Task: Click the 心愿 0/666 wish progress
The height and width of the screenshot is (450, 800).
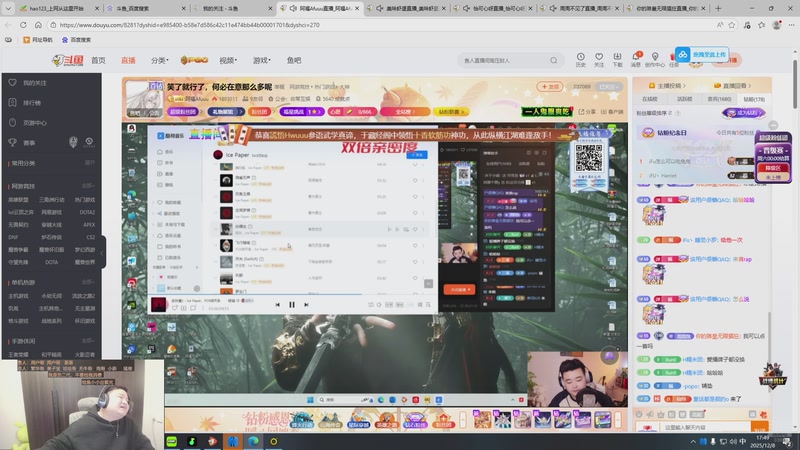Action: 352,112
